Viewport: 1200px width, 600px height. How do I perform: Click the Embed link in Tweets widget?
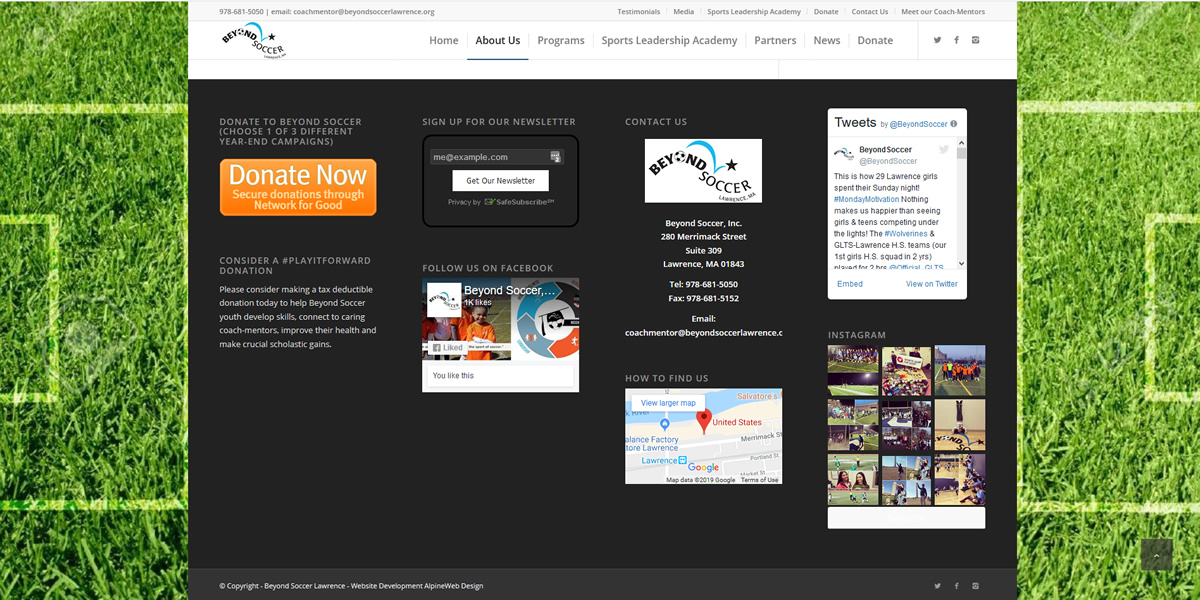click(x=850, y=284)
